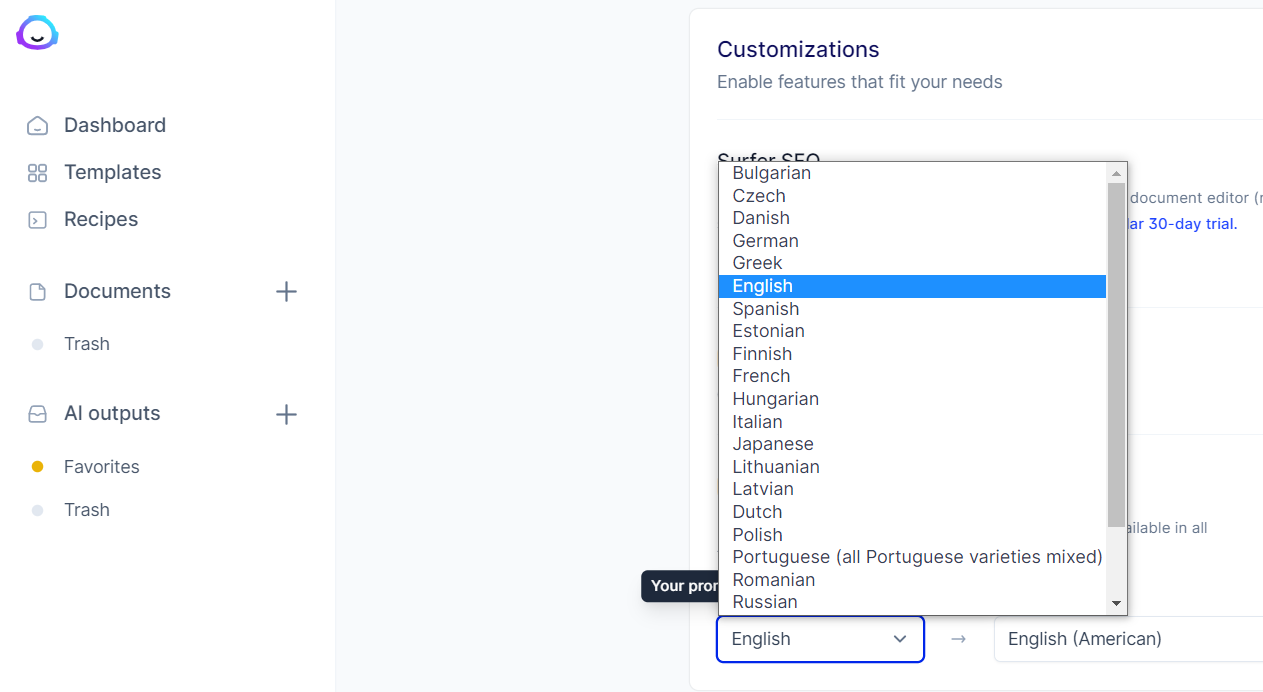
Task: Click the Jasper logo icon
Action: (x=37, y=33)
